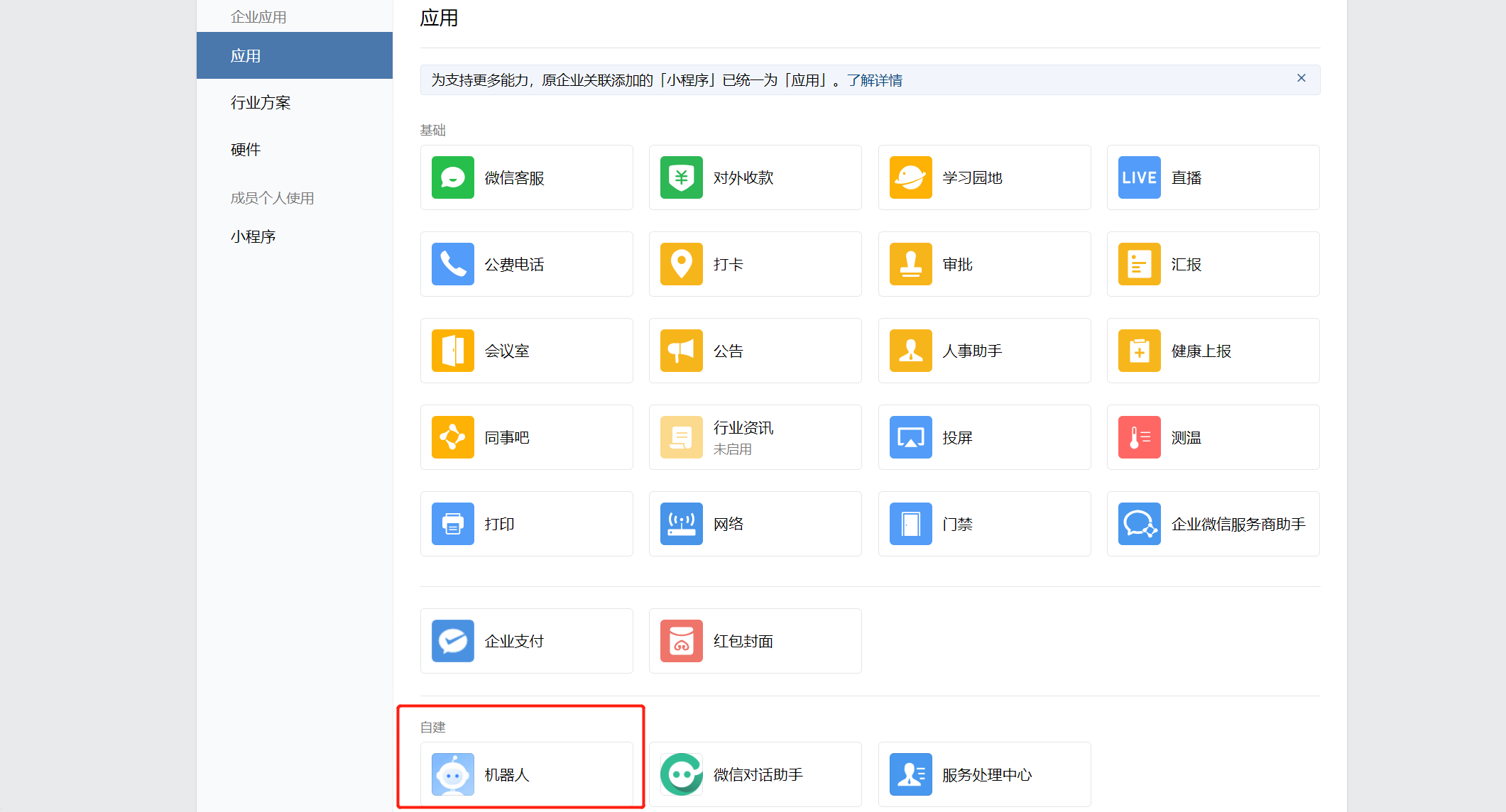Open the 微信客服 green chat icon
This screenshot has width=1506, height=812.
click(x=453, y=177)
